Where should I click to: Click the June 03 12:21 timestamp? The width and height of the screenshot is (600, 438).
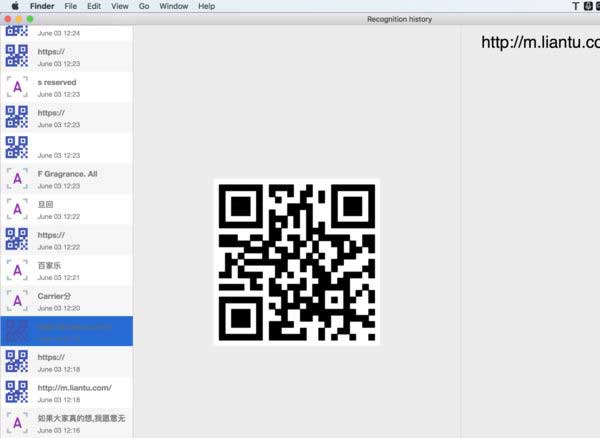click(59, 277)
